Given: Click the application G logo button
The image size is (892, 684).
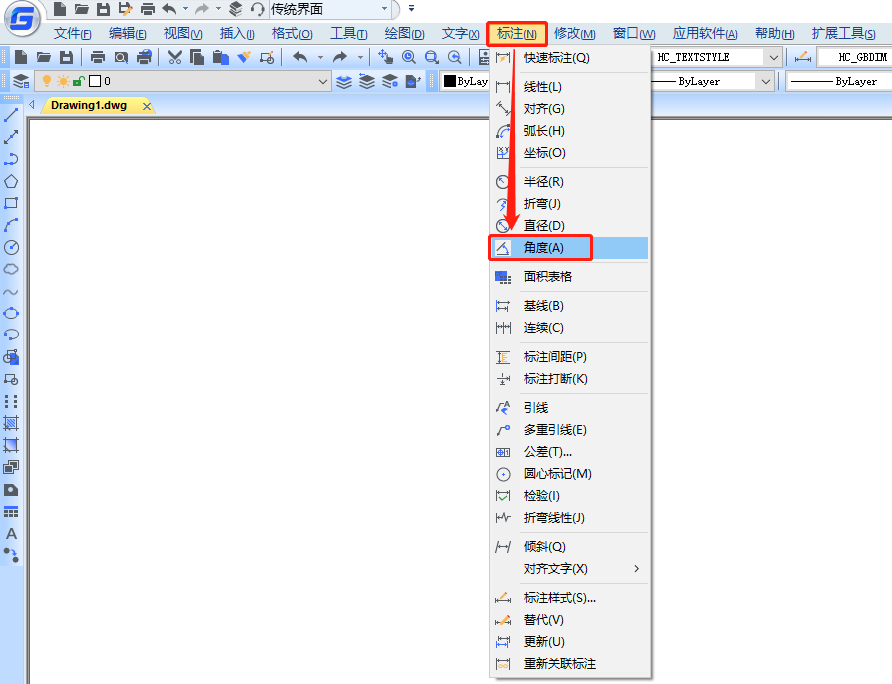Looking at the screenshot, I should (x=23, y=19).
